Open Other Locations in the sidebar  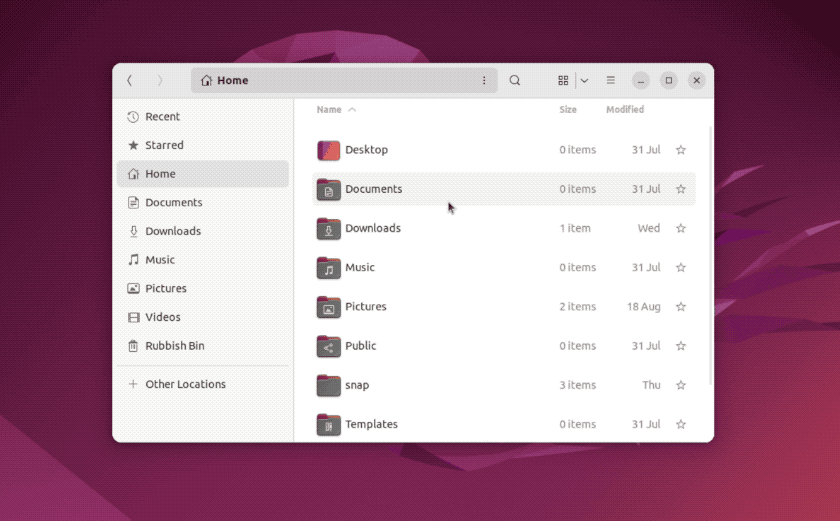click(x=202, y=384)
